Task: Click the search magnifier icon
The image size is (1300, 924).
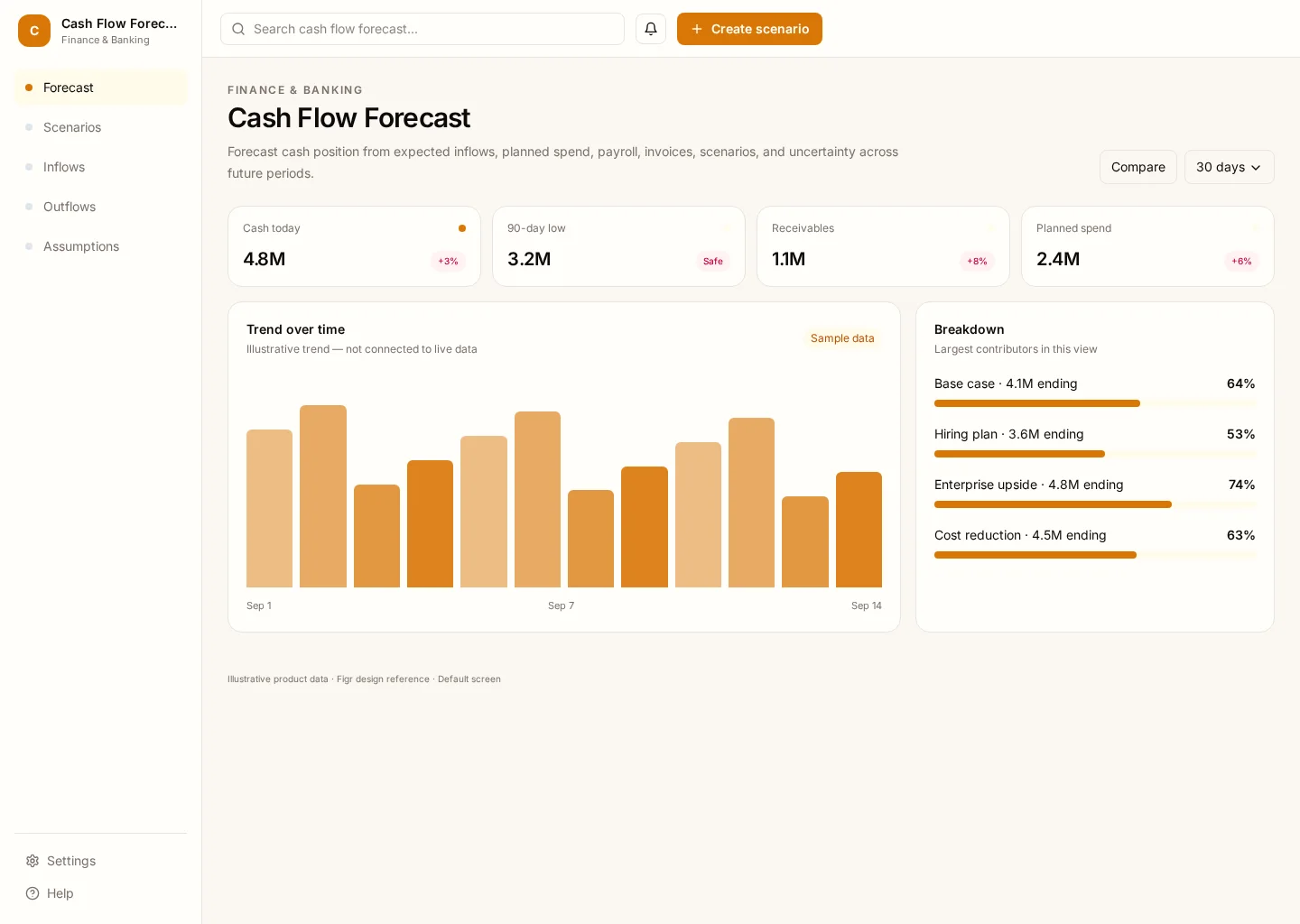Action: click(x=238, y=29)
